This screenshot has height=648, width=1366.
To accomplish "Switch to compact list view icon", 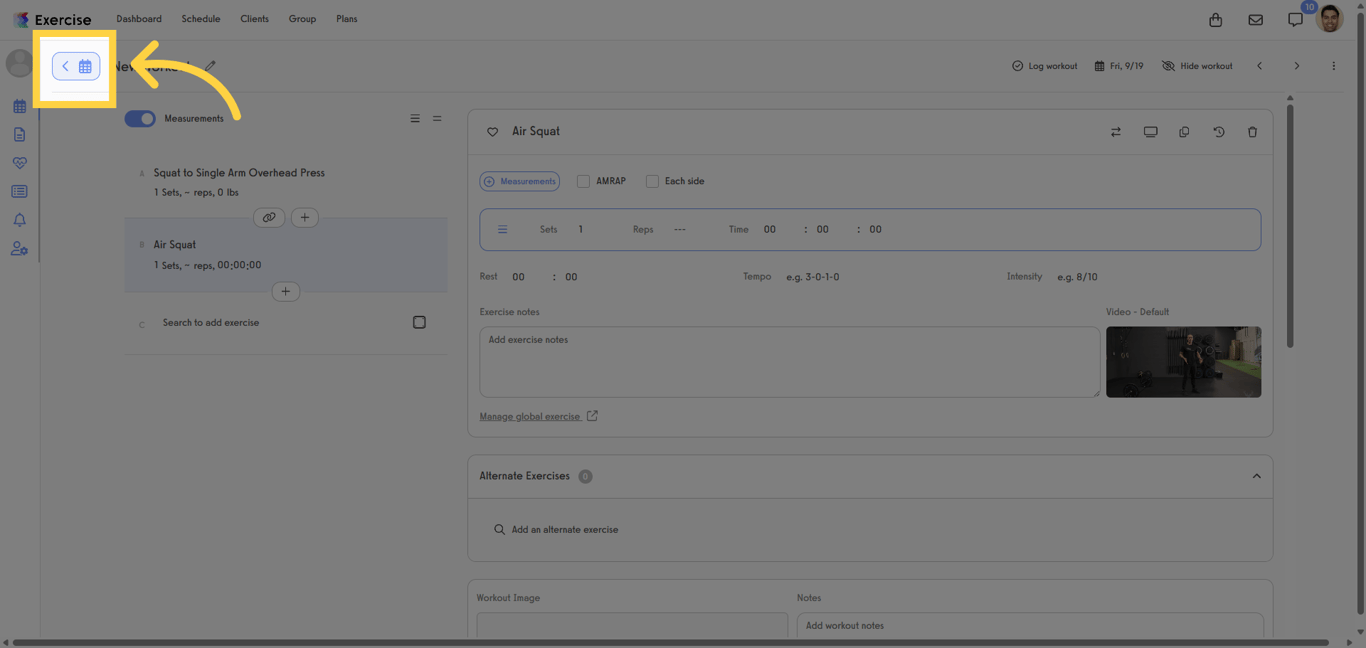I will click(x=437, y=118).
